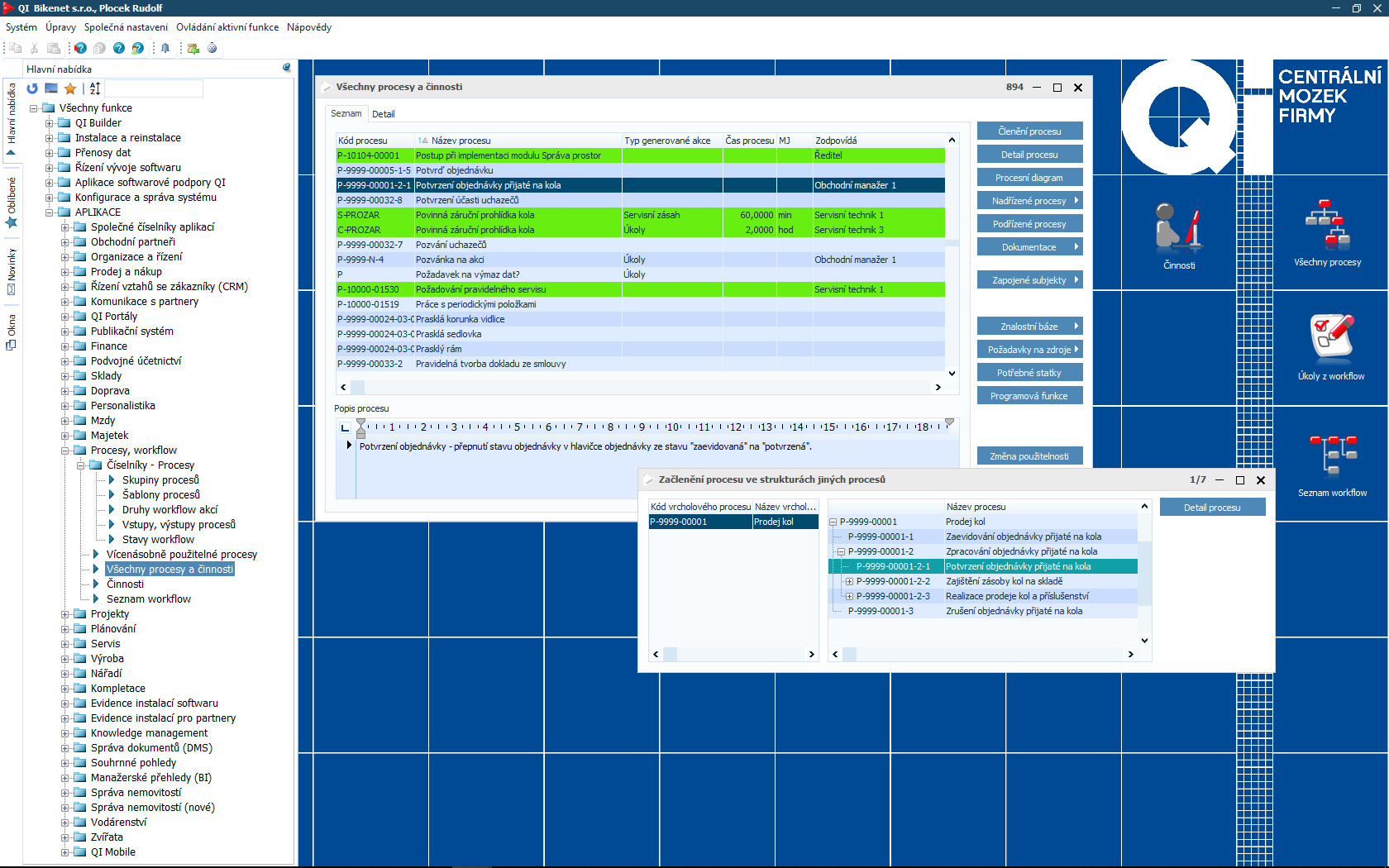Open the Společná nastavení menu

[126, 27]
